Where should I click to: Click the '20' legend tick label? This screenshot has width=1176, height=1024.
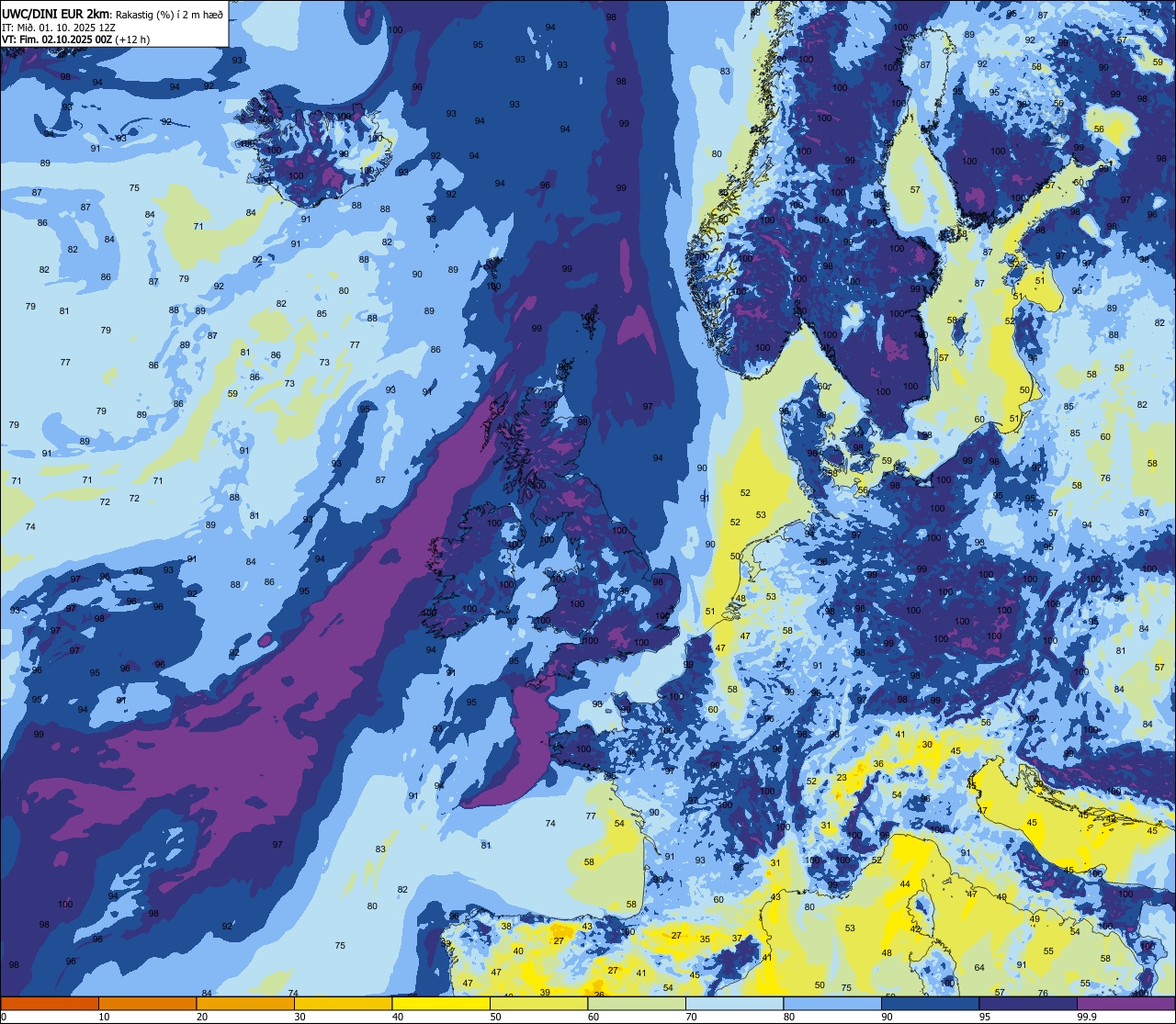pos(202,1017)
